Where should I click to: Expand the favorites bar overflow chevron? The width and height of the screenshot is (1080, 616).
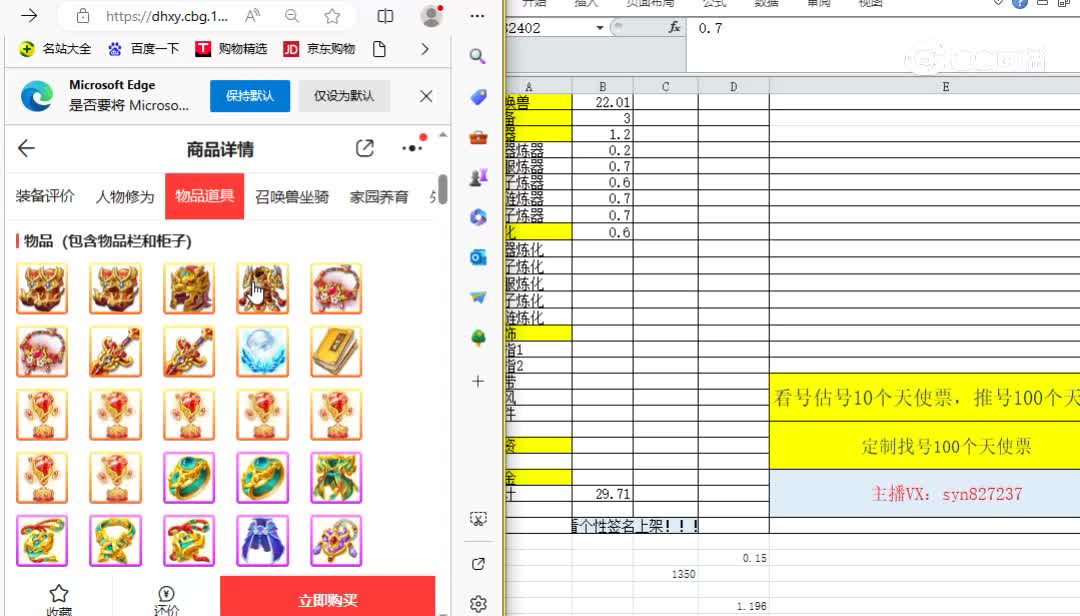424,48
